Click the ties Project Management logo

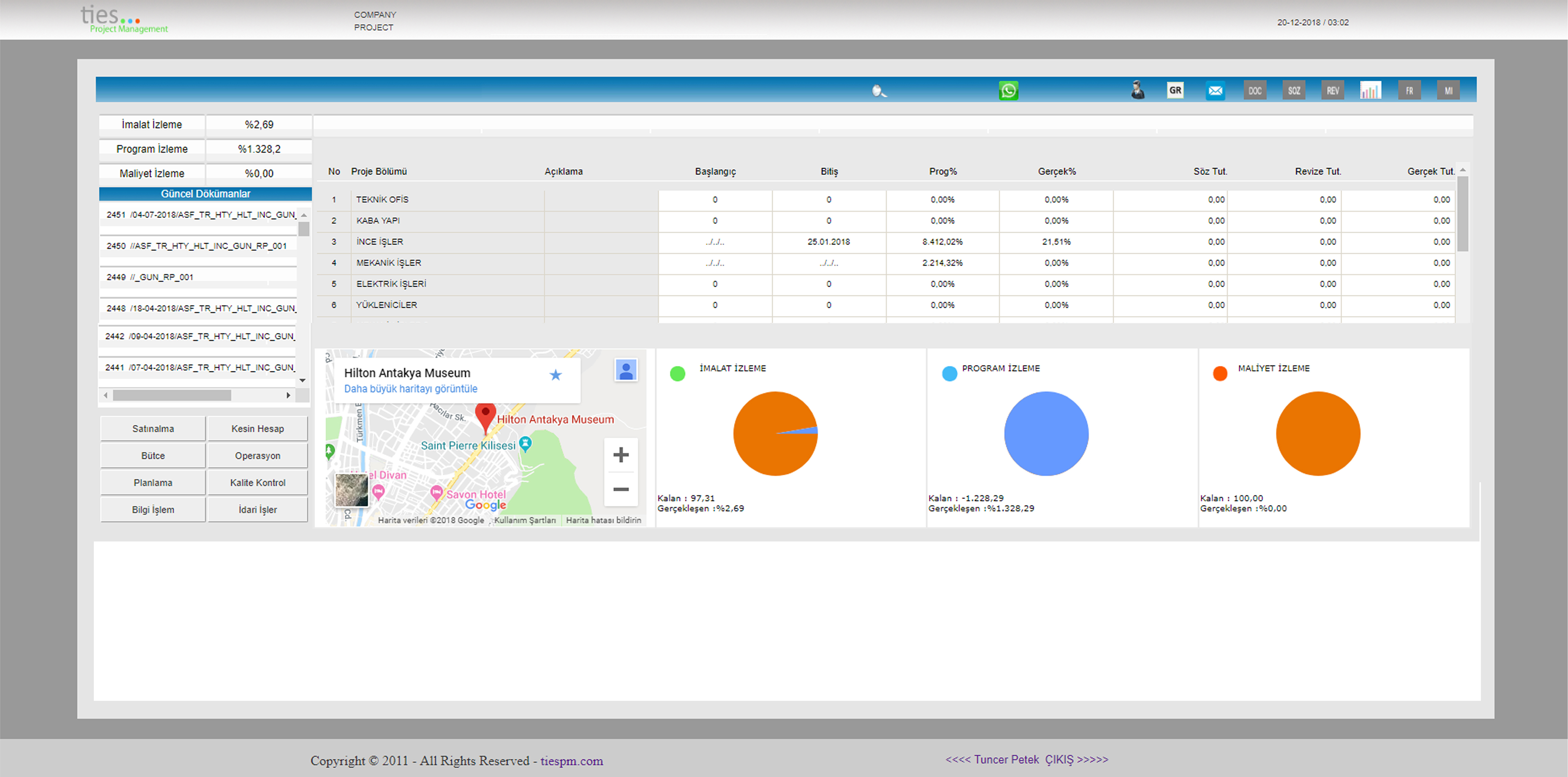124,20
